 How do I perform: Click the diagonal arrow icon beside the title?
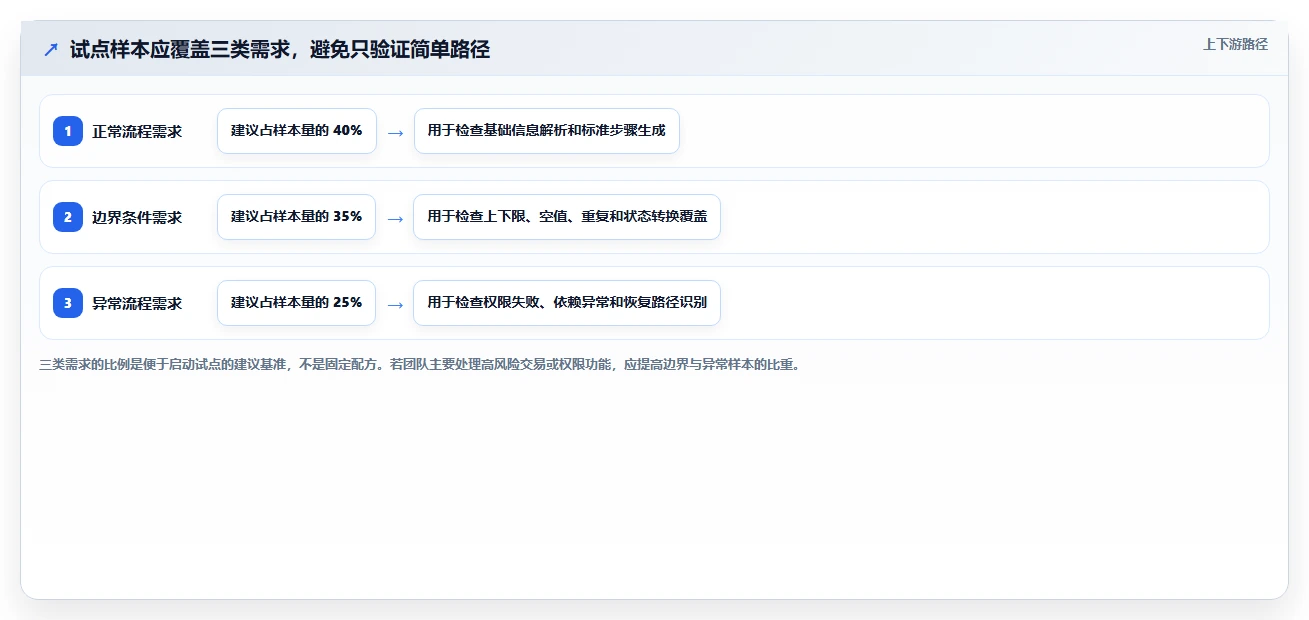(x=51, y=49)
